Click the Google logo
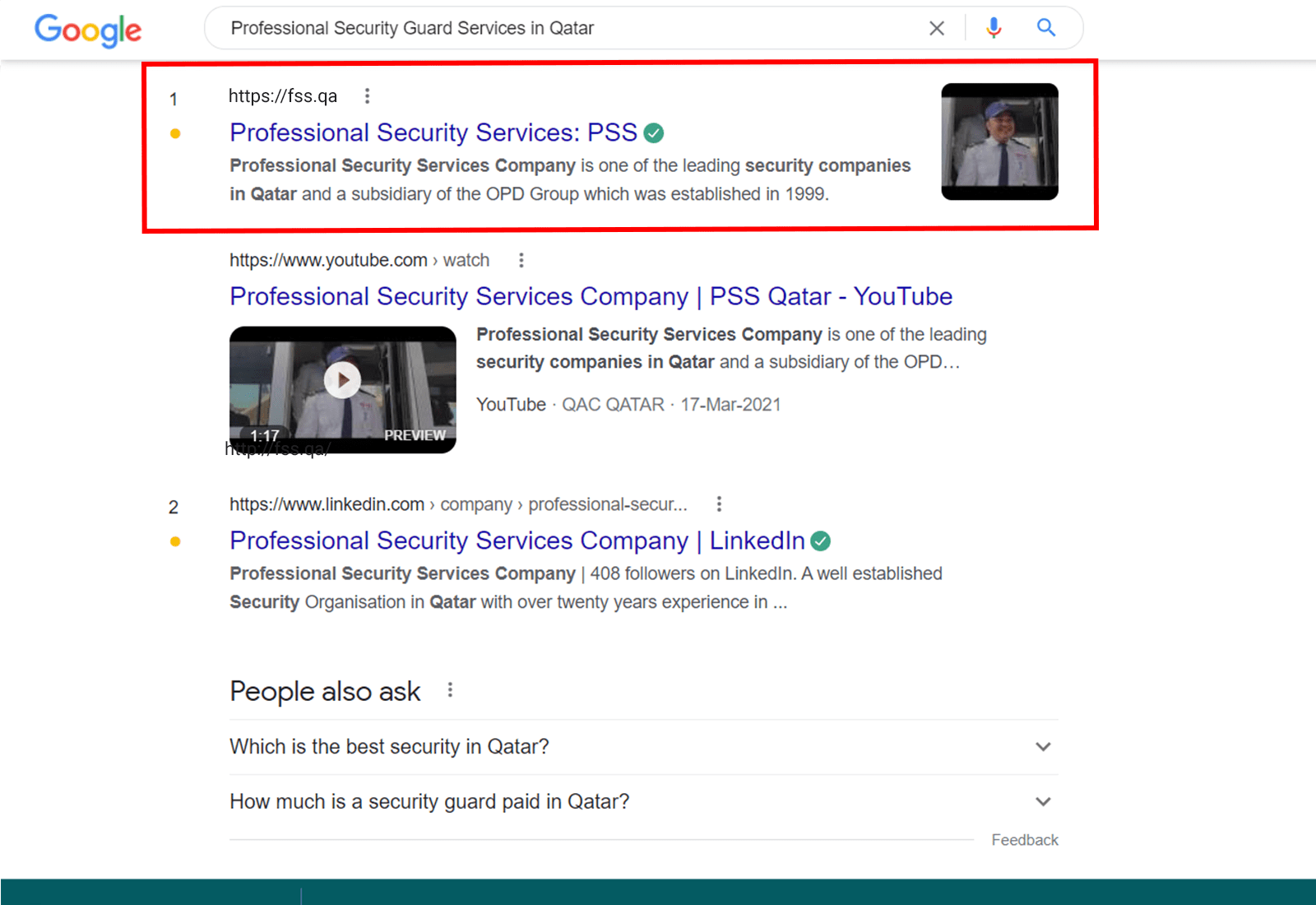 pos(88,30)
